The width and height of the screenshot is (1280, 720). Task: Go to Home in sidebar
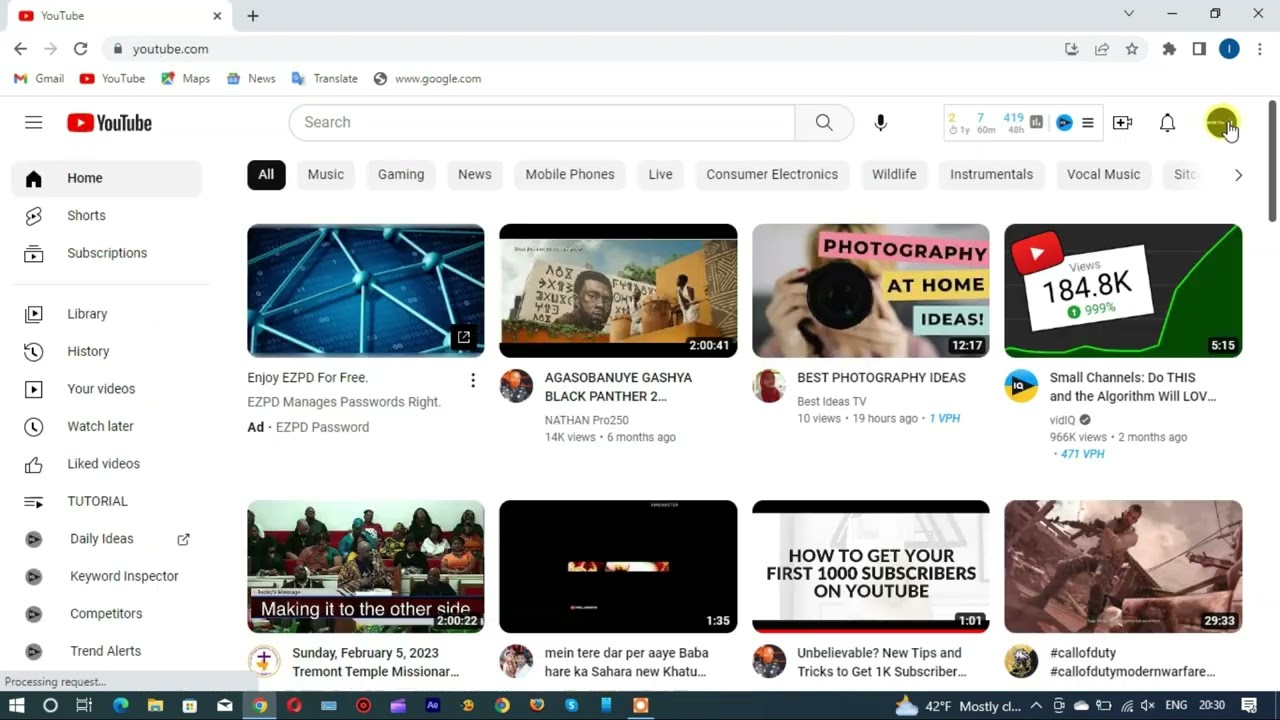tap(107, 178)
